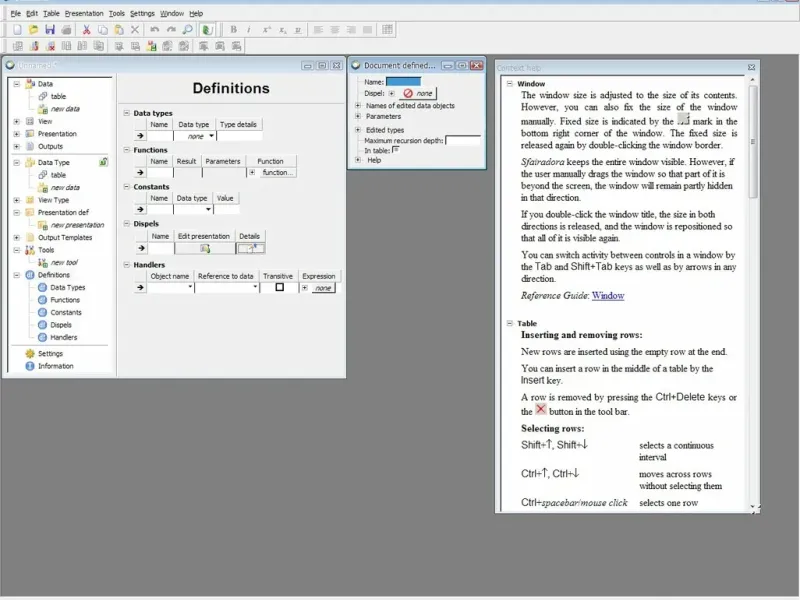Click the blue Information icon in tree
800x600 pixels.
30,366
